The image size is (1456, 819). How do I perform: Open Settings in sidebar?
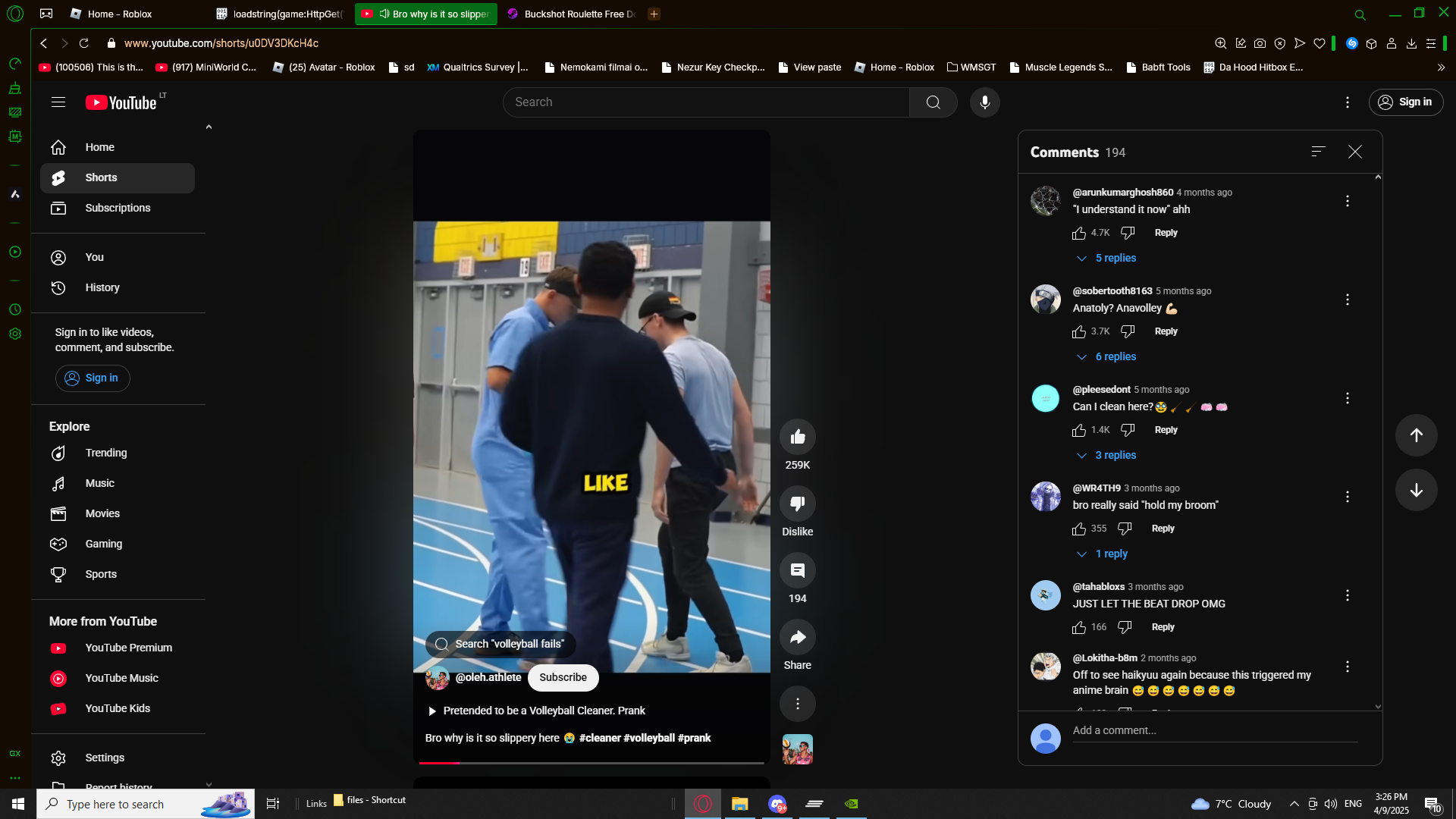[x=118, y=758]
